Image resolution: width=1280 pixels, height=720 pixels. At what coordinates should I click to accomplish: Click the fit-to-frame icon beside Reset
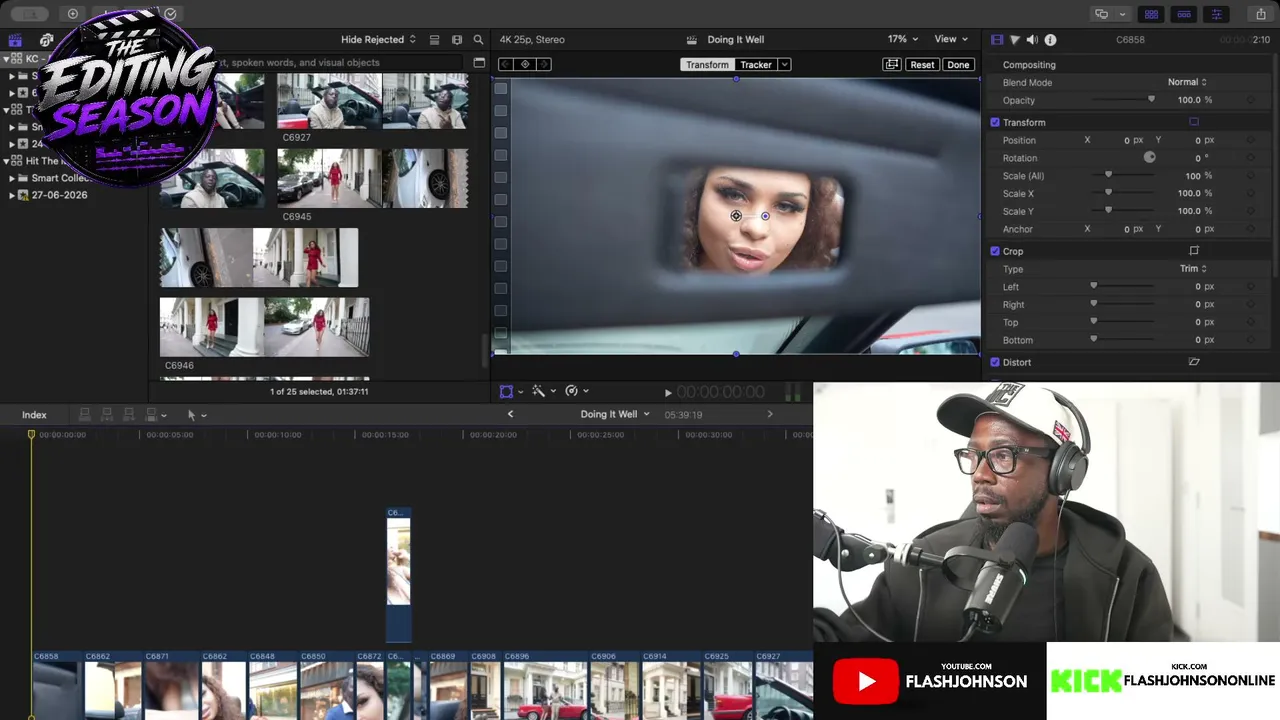[891, 65]
